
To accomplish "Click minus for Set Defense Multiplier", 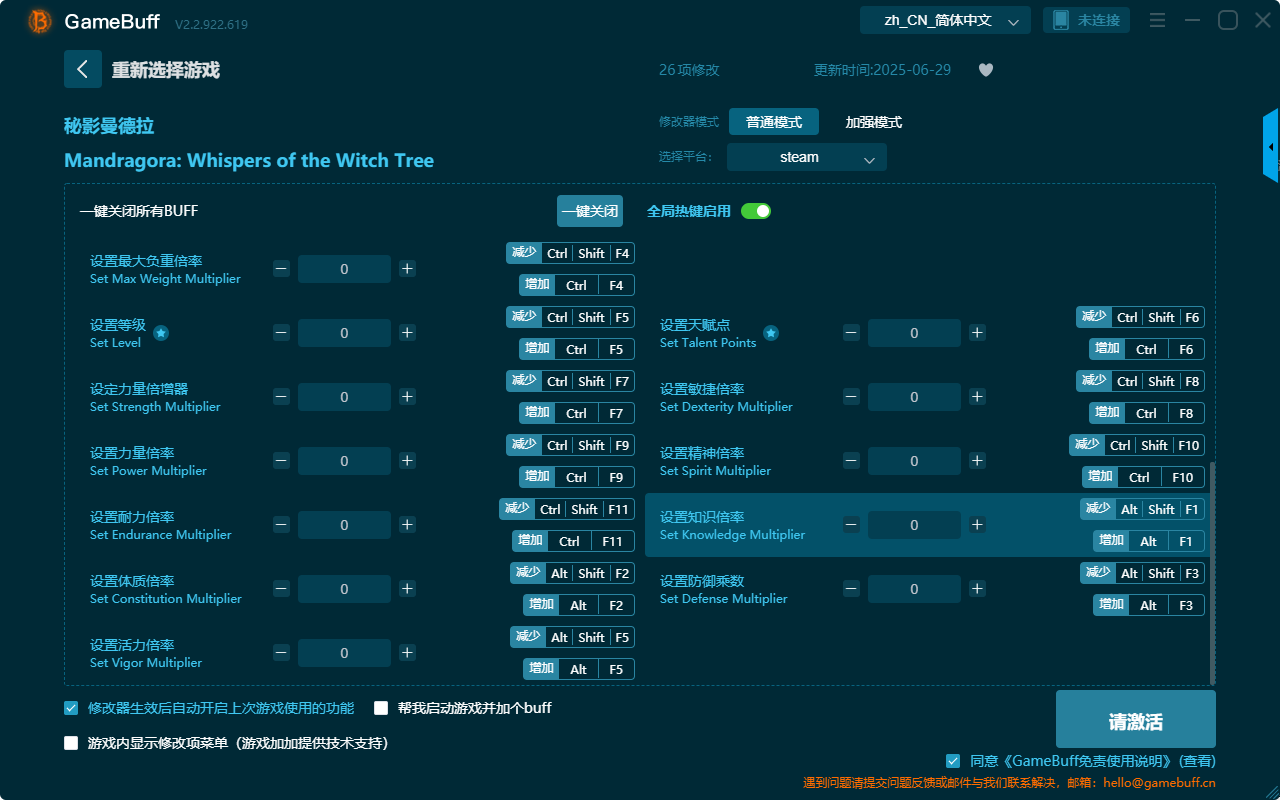I will pos(851,589).
